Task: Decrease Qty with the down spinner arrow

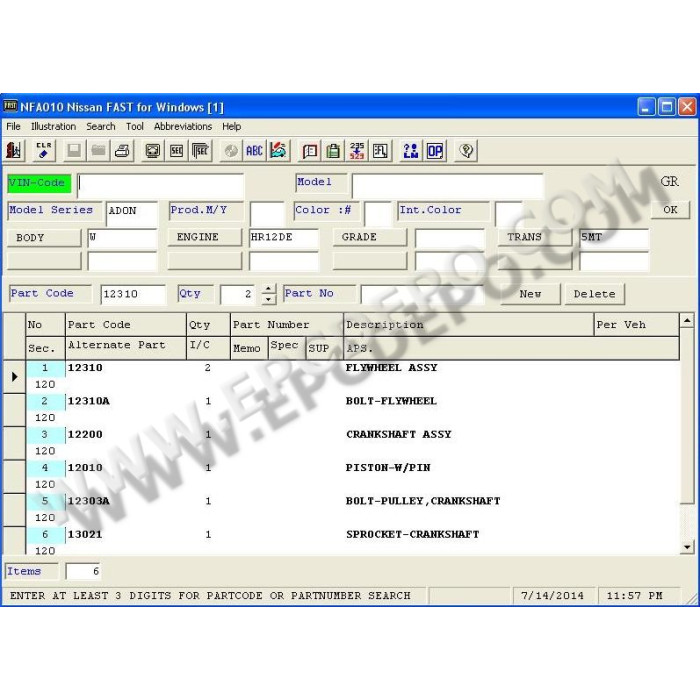Action: pos(268,299)
